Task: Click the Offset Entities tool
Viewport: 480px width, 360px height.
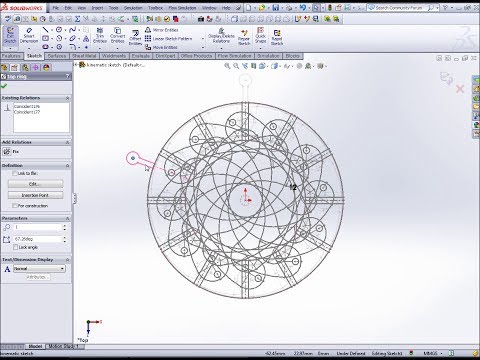Action: point(135,37)
